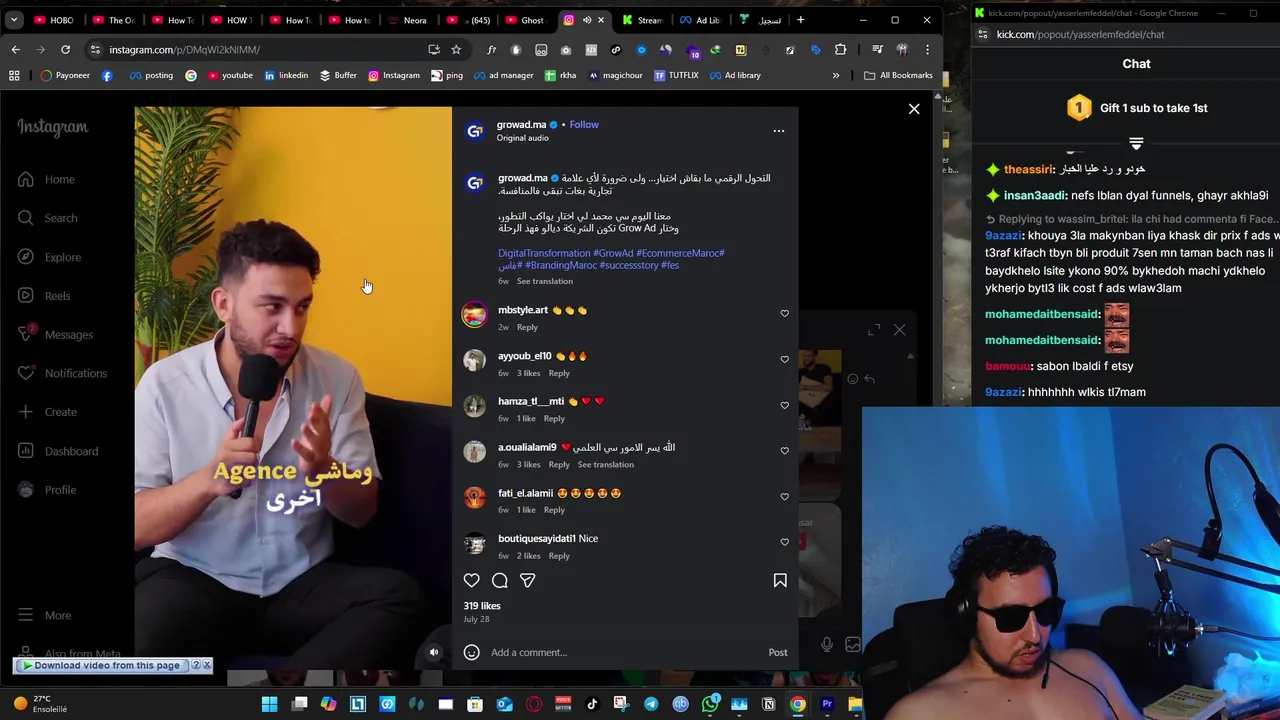Open Dashboard in Instagram sidebar
The width and height of the screenshot is (1280, 720).
[x=58, y=451]
